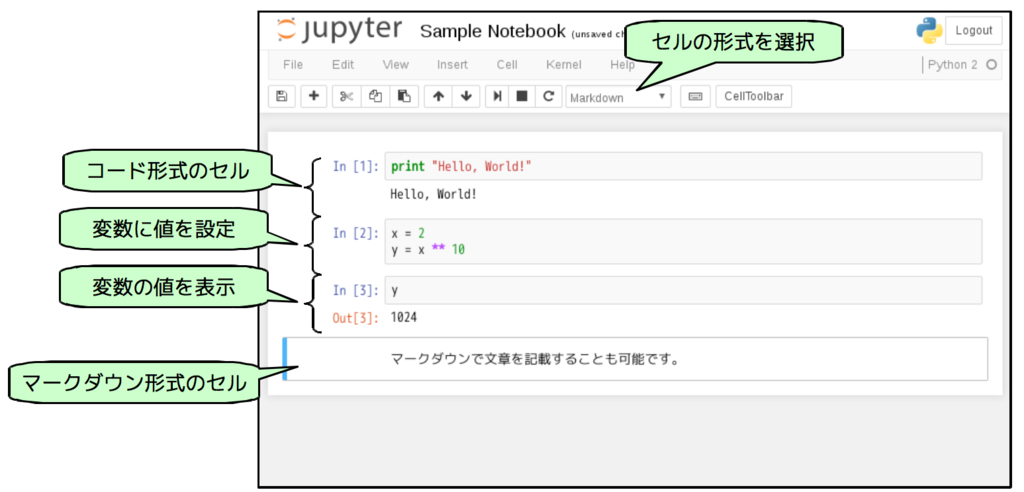Cut selected cell with scissors icon
Viewport: 1024px width, 492px height.
[x=347, y=97]
